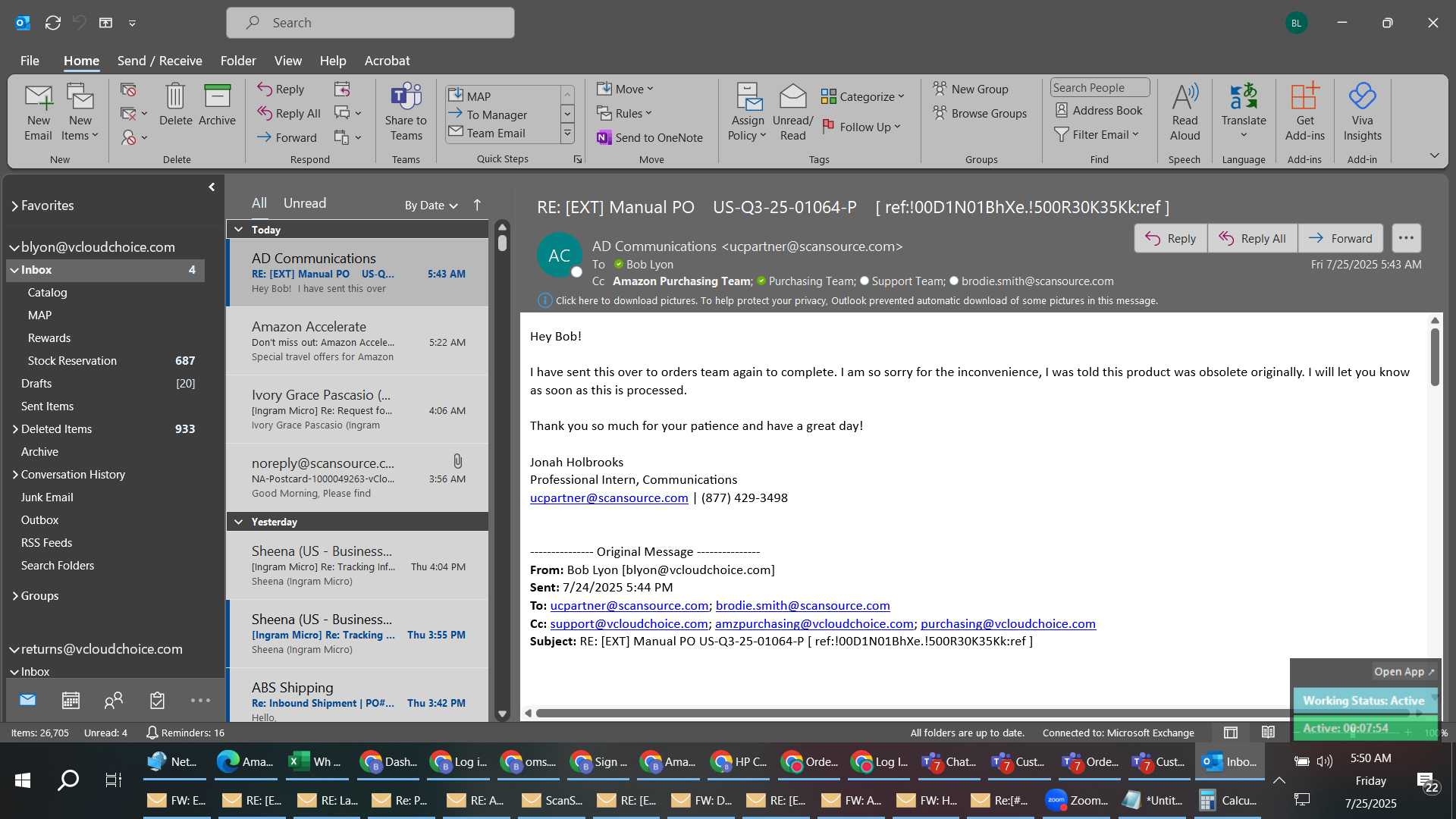
Task: Collapse the folder pane
Action: tap(212, 187)
